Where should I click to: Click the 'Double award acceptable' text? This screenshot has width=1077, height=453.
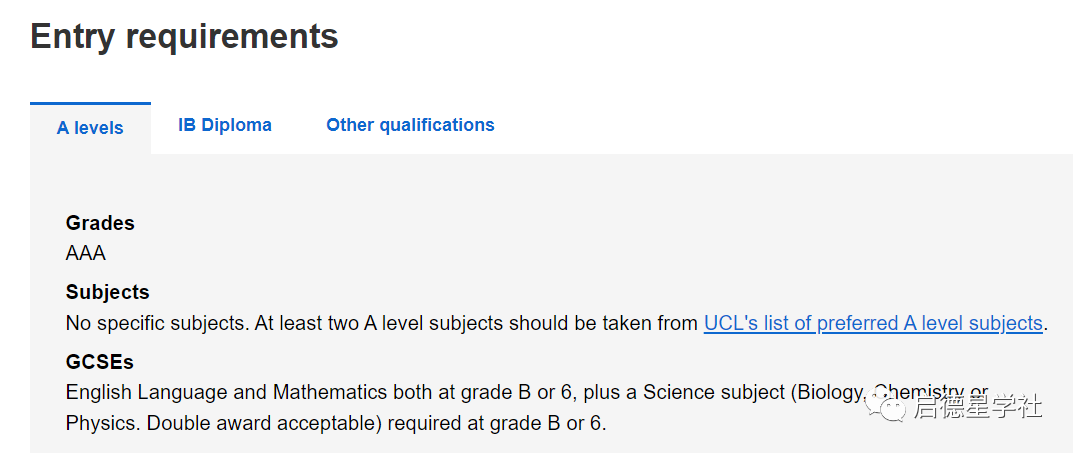(264, 423)
